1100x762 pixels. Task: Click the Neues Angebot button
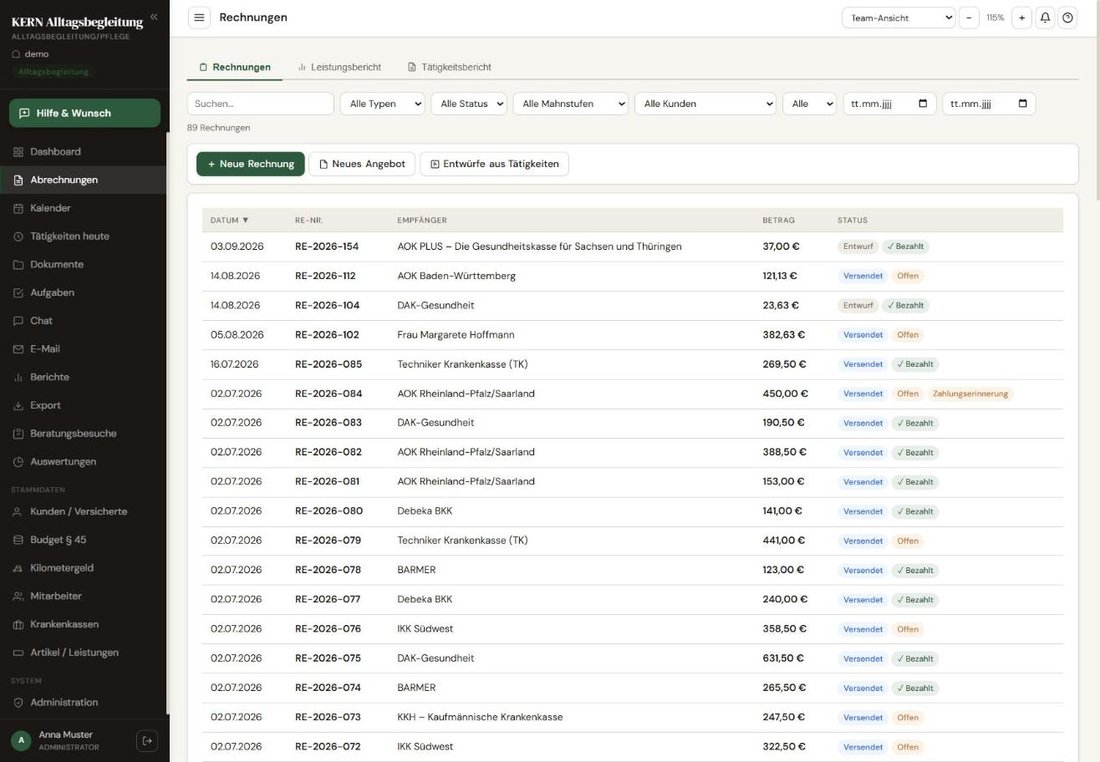pos(362,163)
